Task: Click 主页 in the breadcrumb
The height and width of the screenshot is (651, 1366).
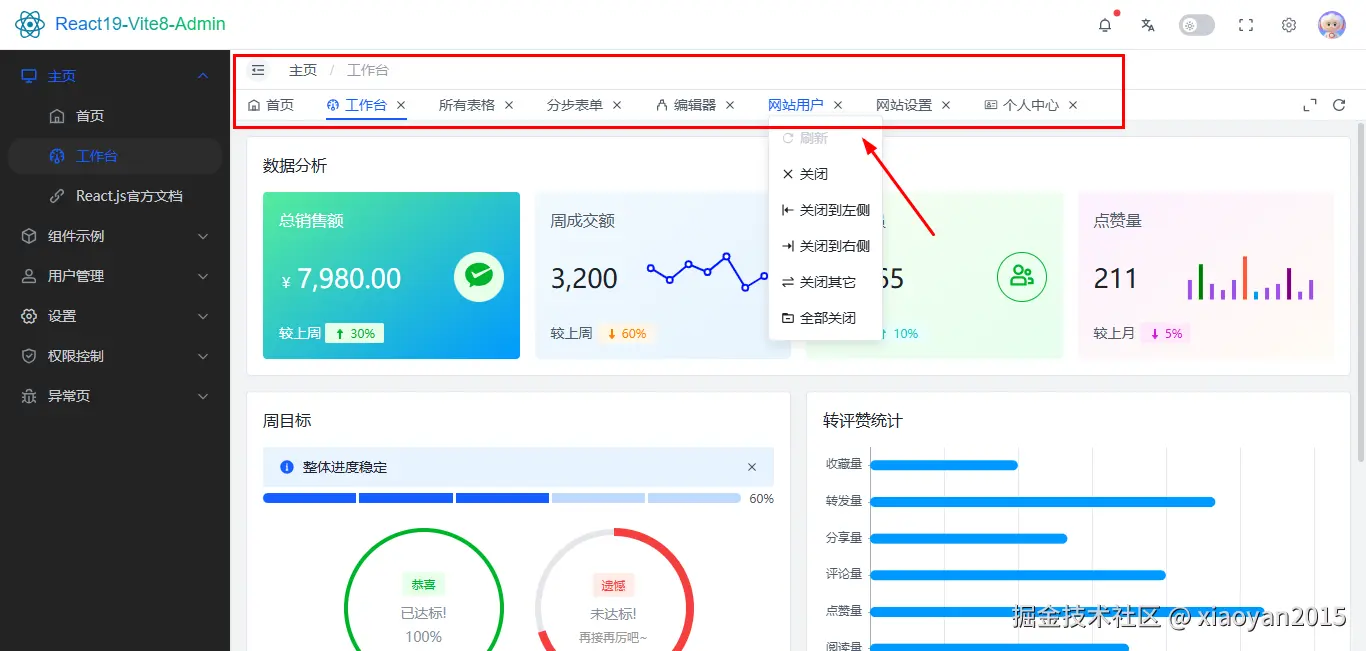Action: [303, 70]
